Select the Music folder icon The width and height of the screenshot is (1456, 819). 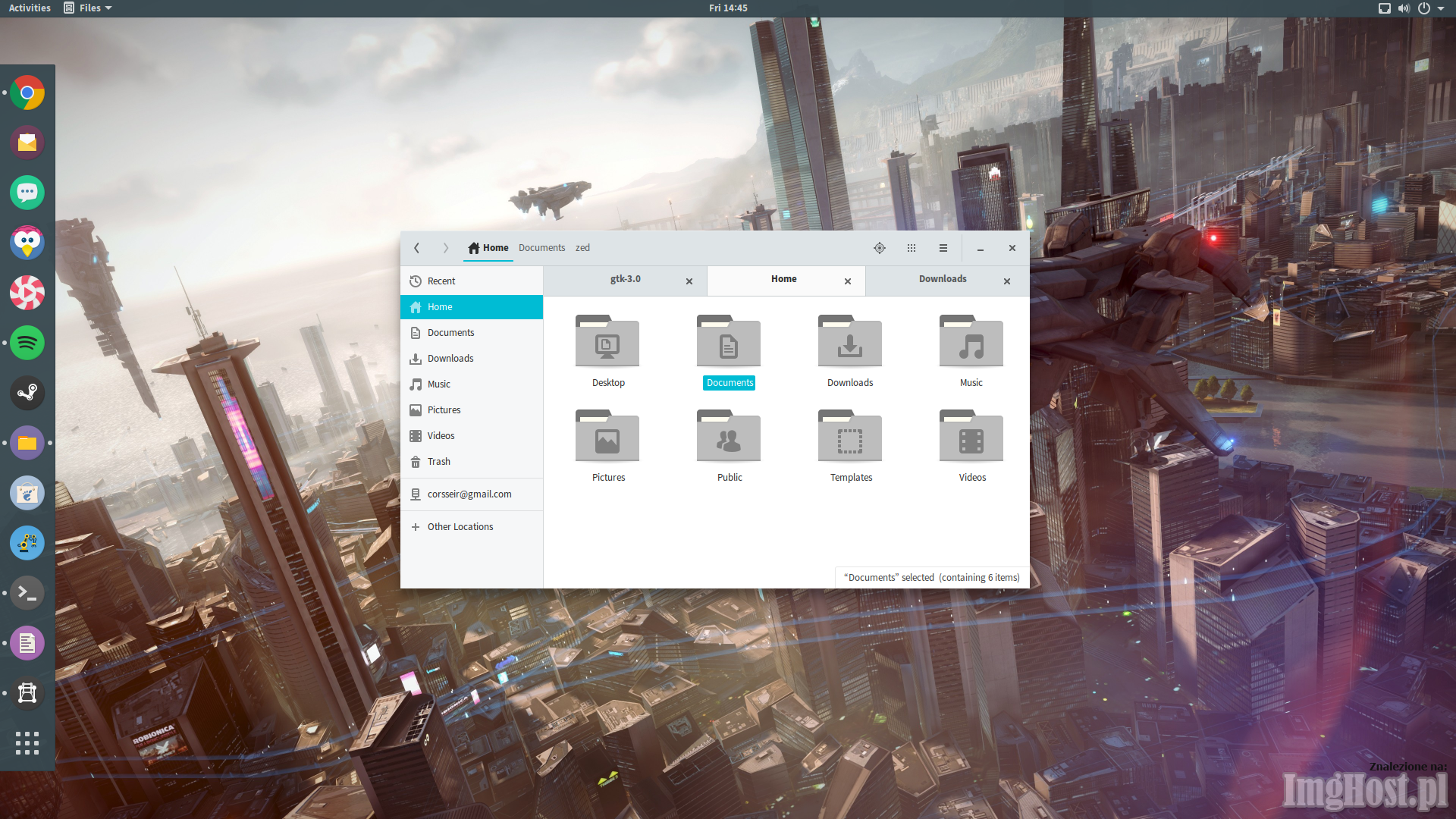click(971, 341)
